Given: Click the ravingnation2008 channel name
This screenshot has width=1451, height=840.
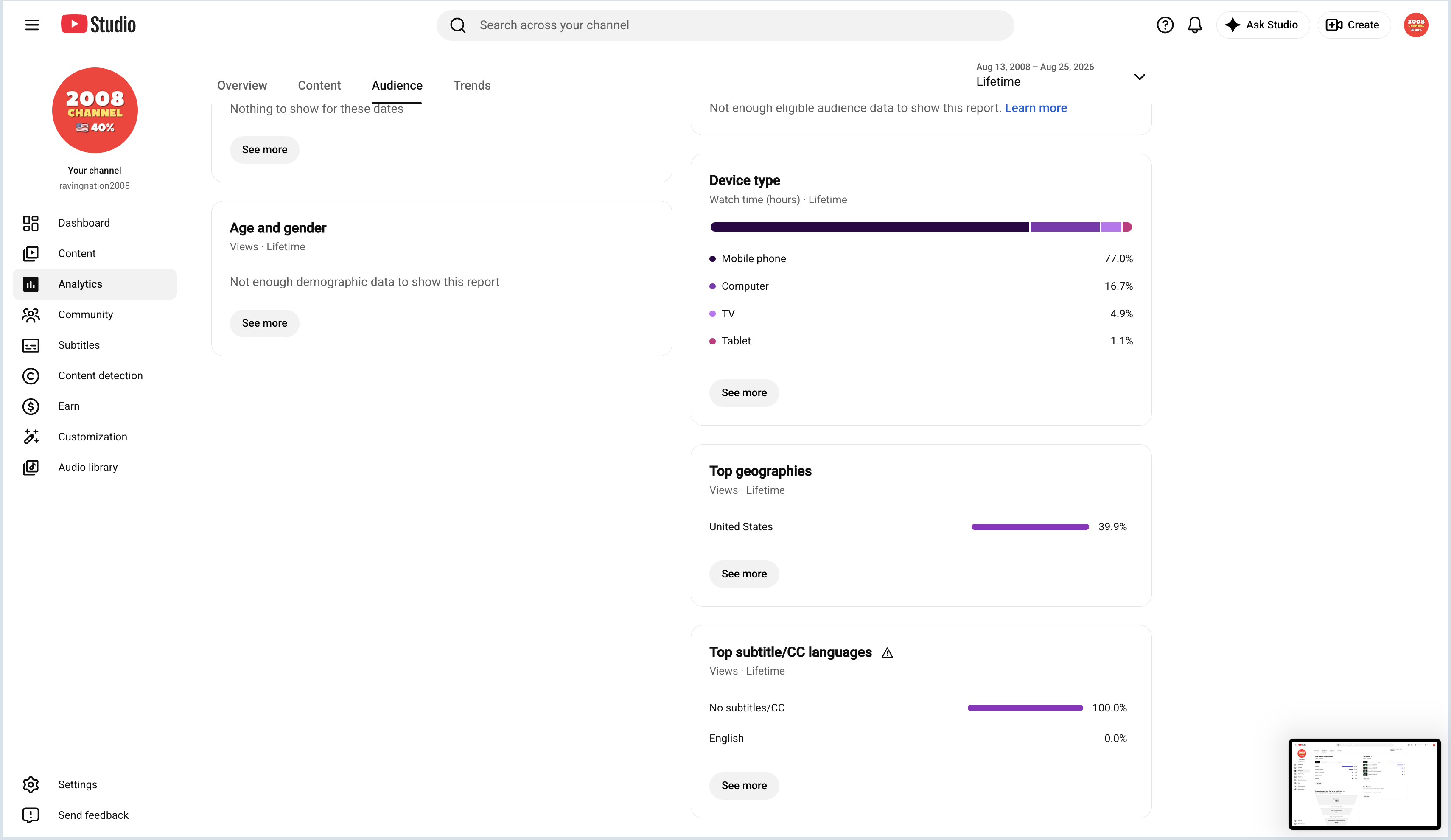Looking at the screenshot, I should point(95,185).
